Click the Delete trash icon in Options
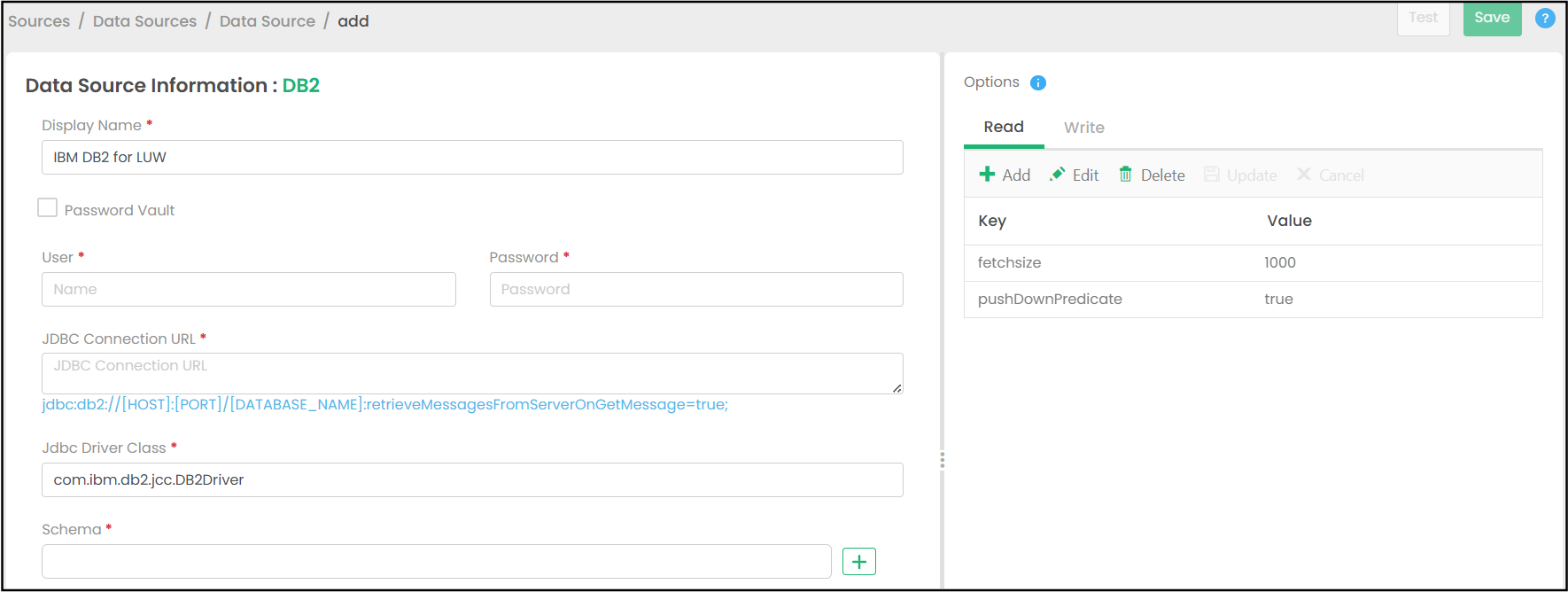The image size is (1568, 592). click(1125, 175)
